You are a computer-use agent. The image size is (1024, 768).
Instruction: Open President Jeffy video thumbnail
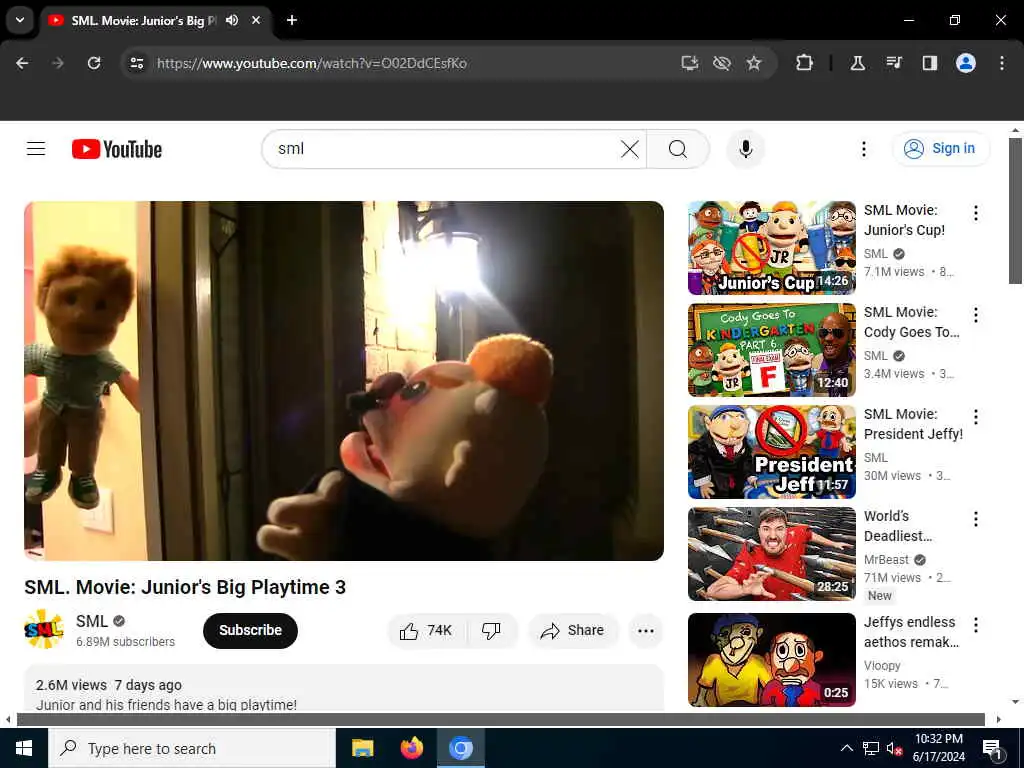pyautogui.click(x=771, y=451)
